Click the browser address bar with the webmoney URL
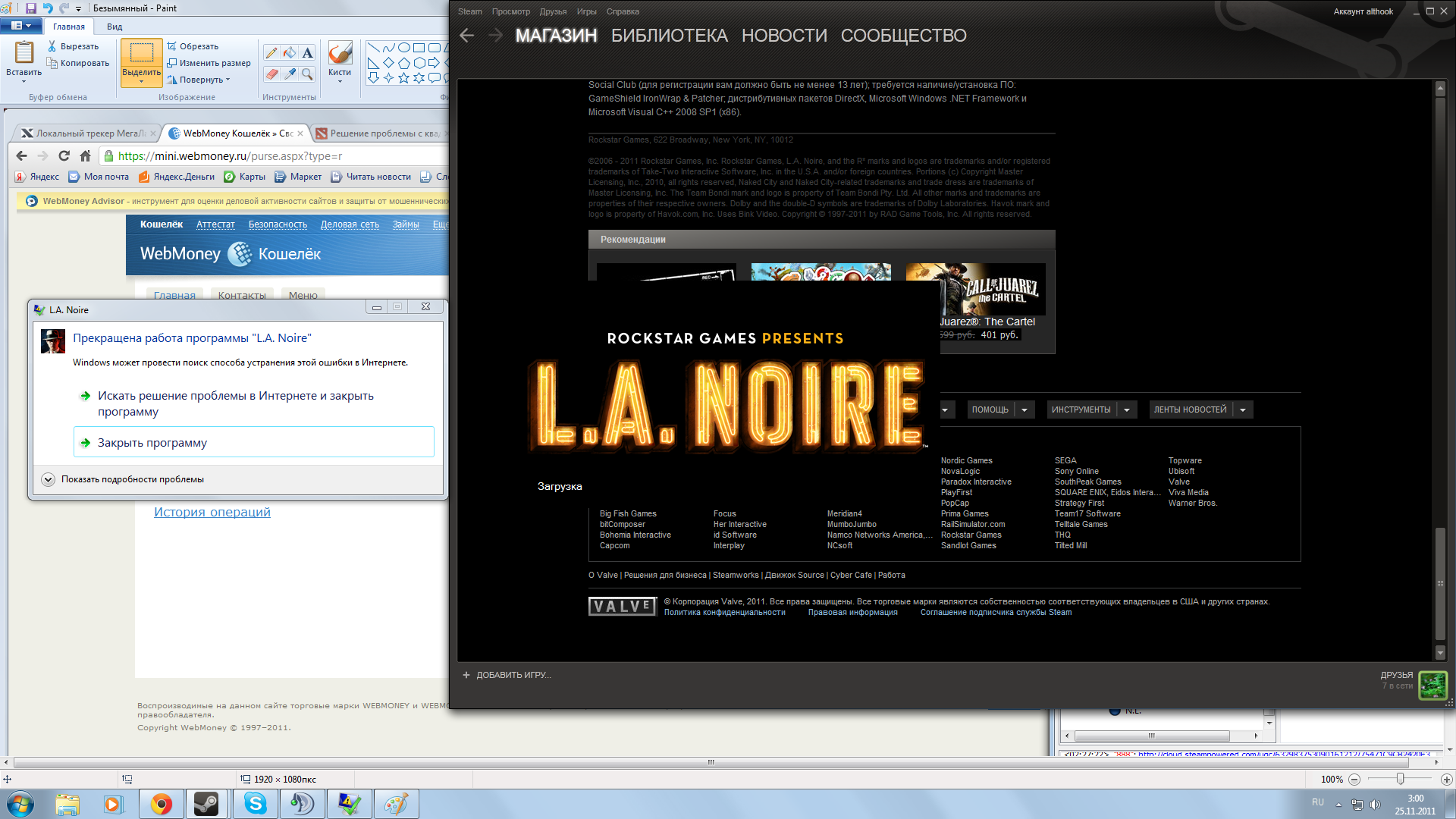 pos(273,156)
